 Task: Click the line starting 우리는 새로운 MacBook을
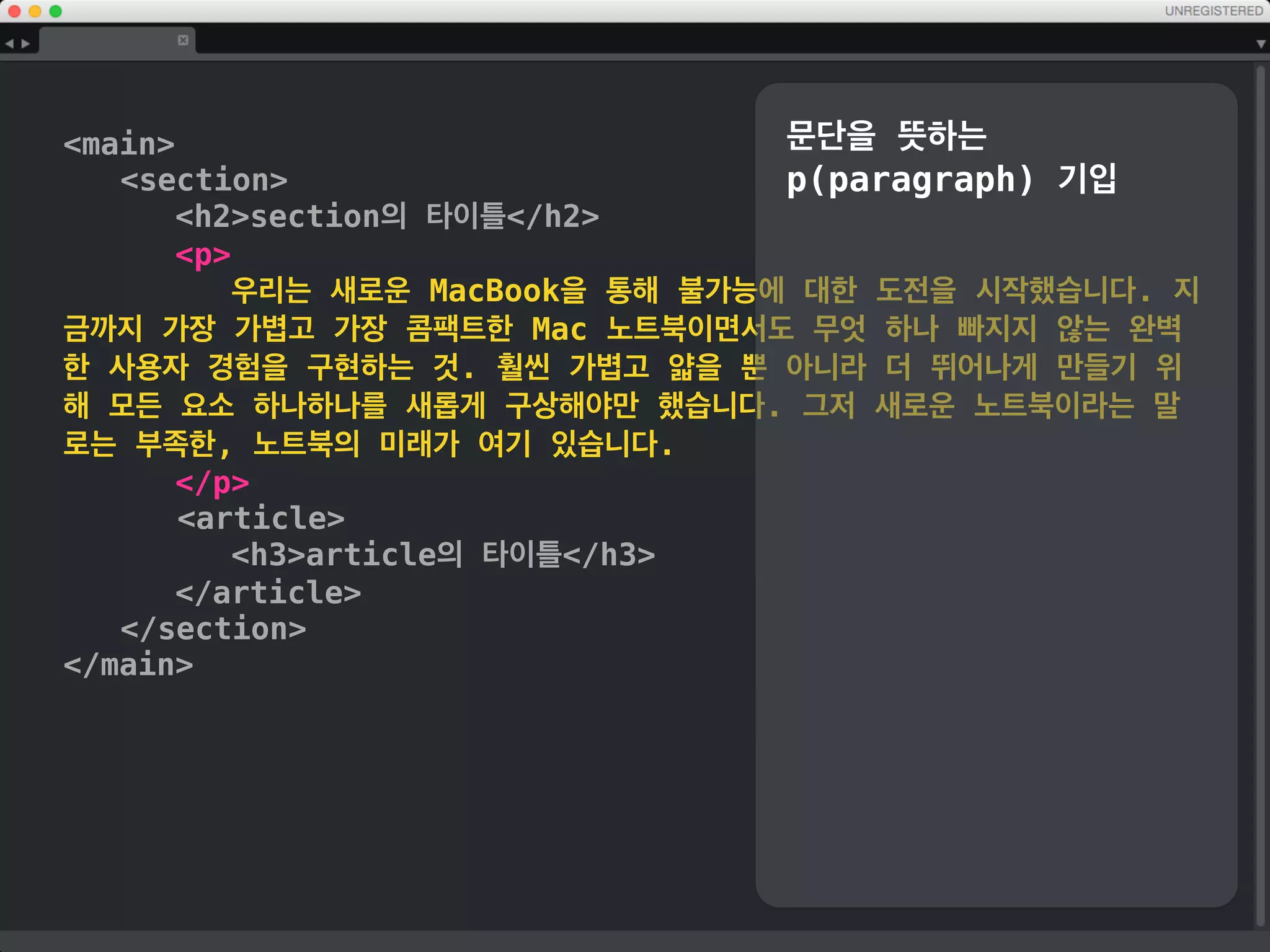[716, 290]
